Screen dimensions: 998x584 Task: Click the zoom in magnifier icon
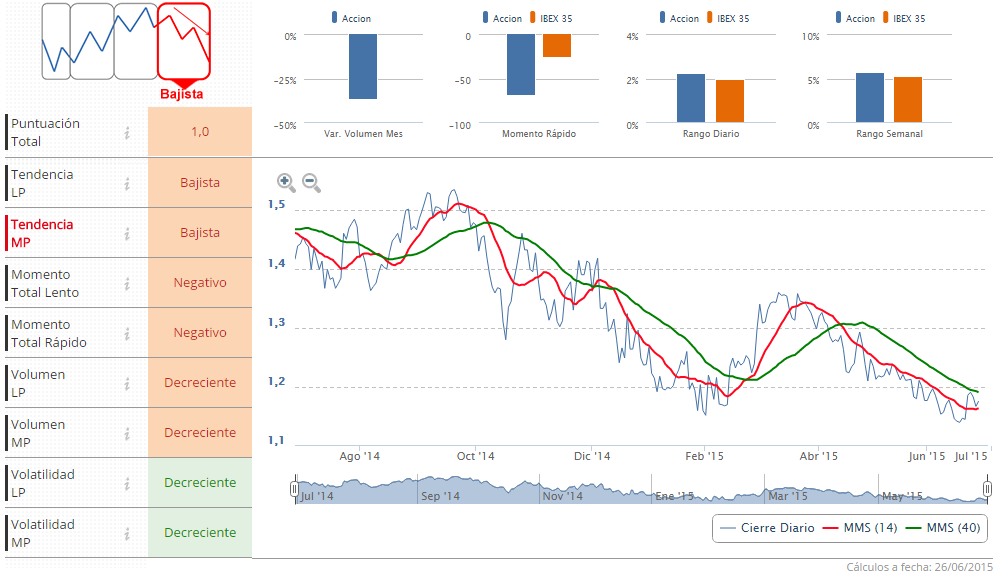point(286,182)
